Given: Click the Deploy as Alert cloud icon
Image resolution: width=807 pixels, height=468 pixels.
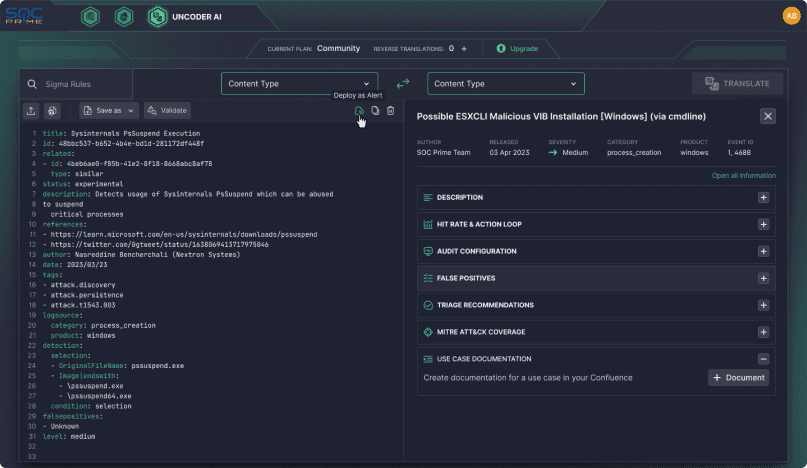Looking at the screenshot, I should [359, 111].
